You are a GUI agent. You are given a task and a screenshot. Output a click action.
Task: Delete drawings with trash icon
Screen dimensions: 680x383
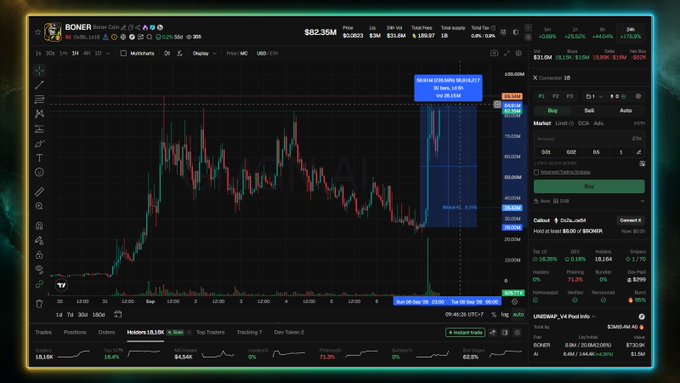39,304
